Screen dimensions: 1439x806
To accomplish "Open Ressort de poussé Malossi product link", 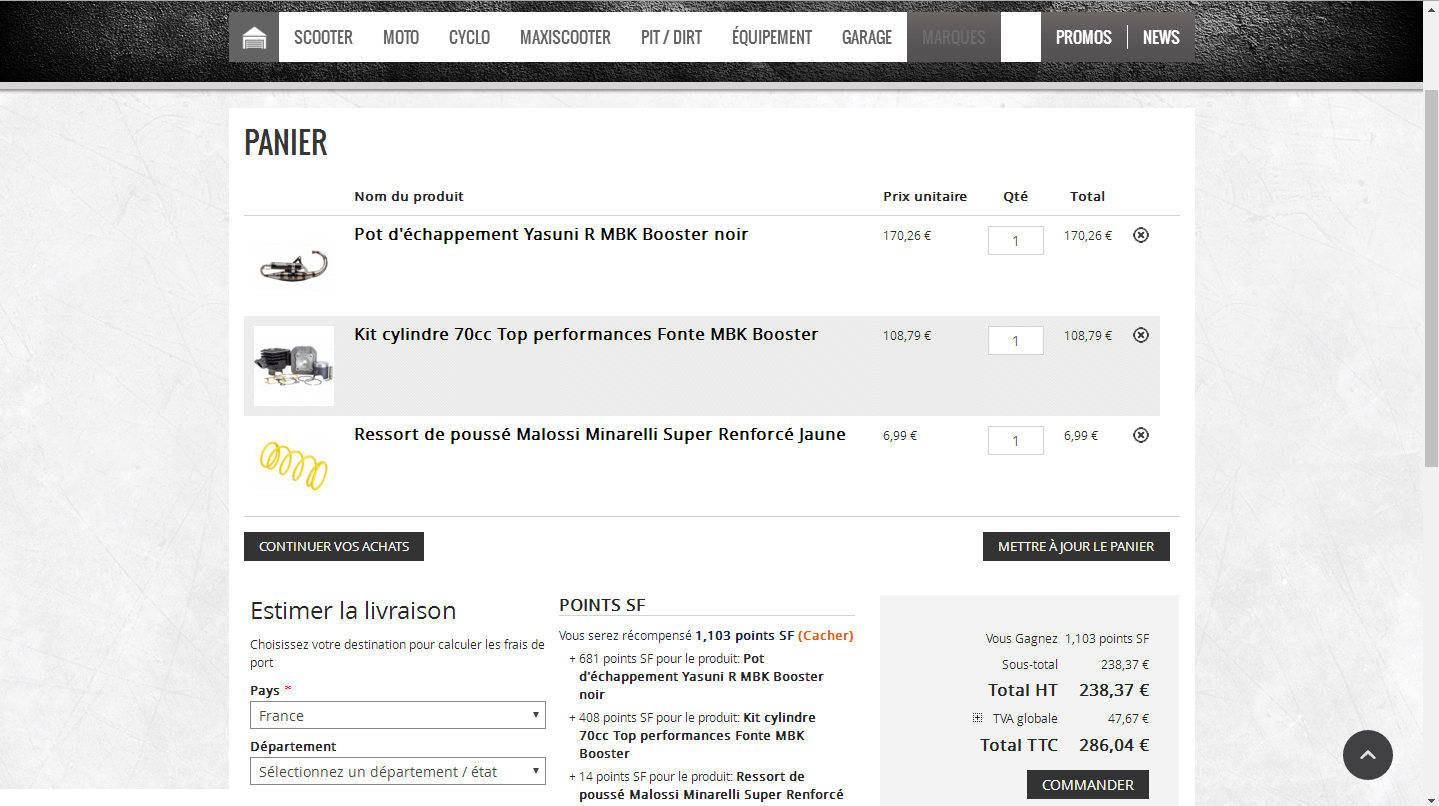I will (x=600, y=435).
